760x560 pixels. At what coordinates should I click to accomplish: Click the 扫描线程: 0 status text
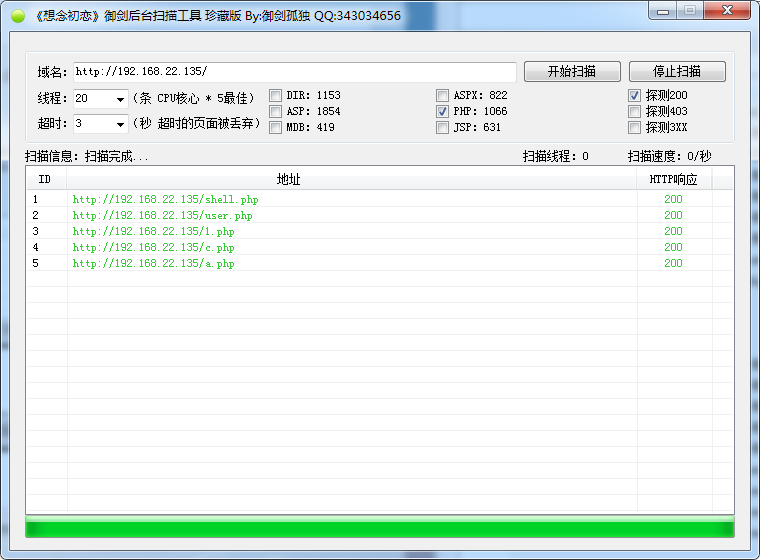555,157
